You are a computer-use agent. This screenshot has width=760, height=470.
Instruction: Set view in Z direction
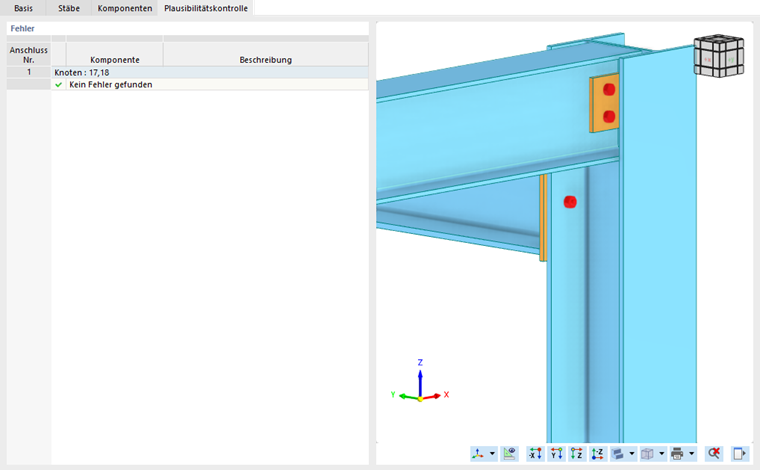point(576,454)
